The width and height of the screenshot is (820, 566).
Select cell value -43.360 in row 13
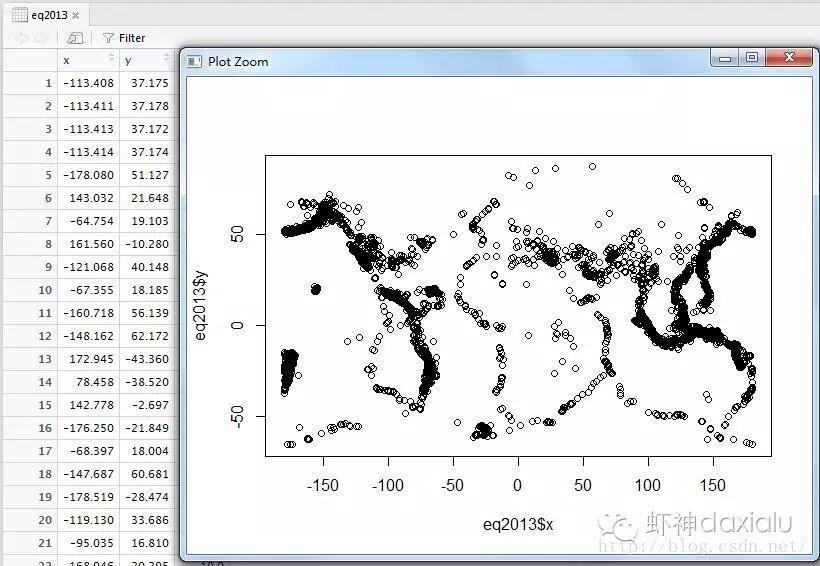147,359
